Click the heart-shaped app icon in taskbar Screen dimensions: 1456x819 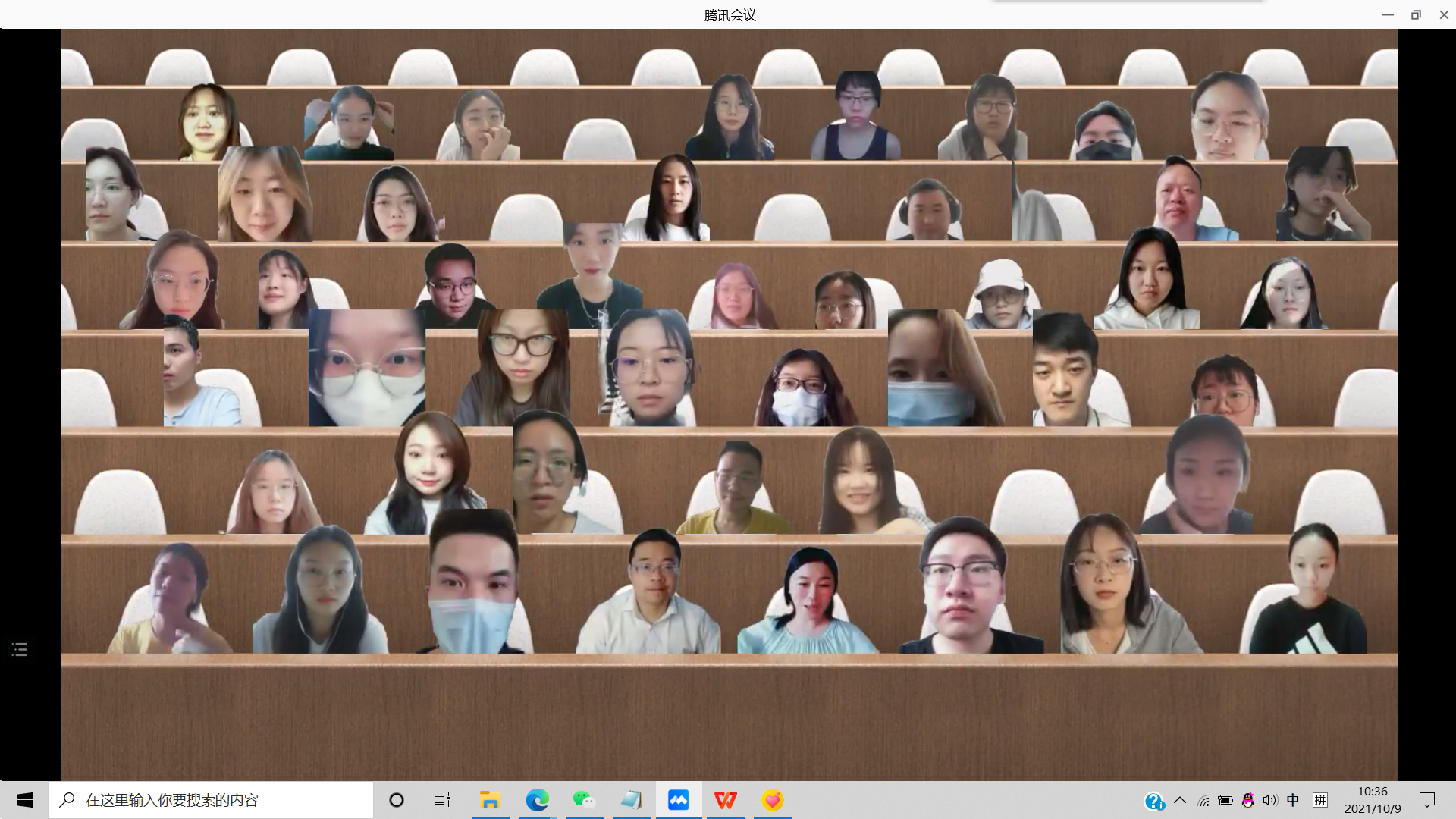772,800
